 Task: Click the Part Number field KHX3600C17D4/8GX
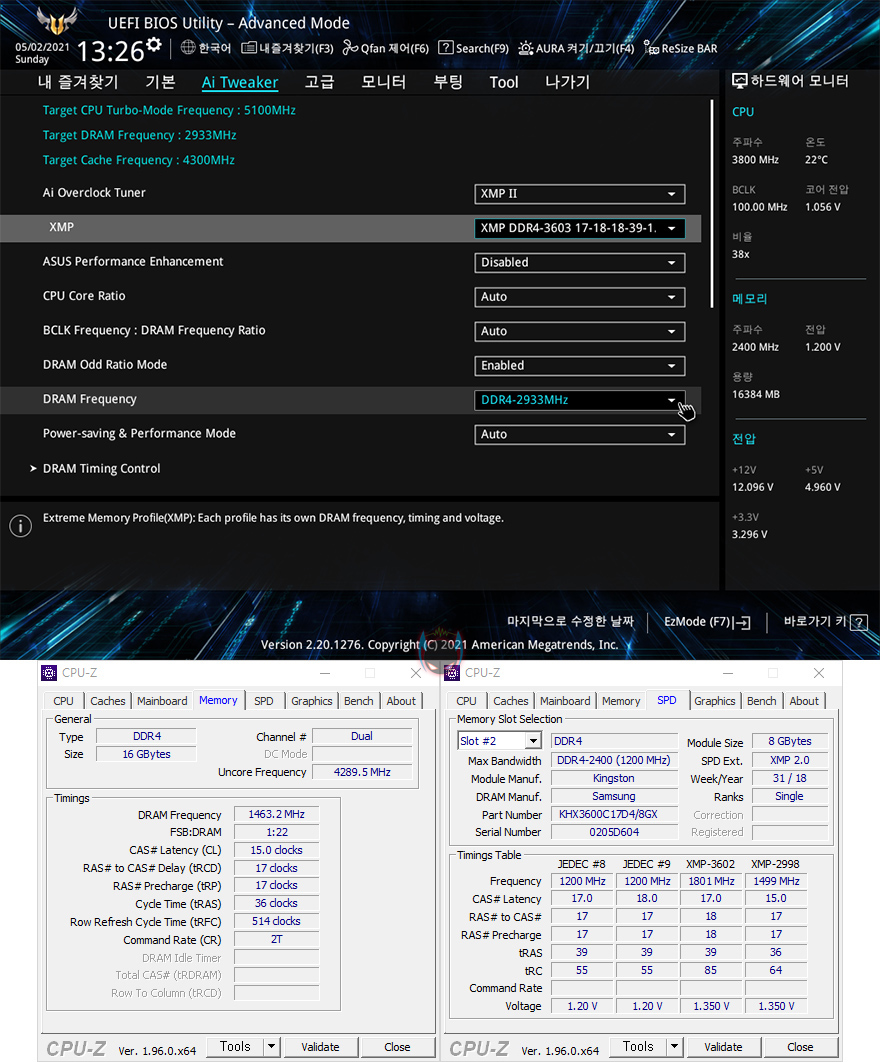point(614,814)
